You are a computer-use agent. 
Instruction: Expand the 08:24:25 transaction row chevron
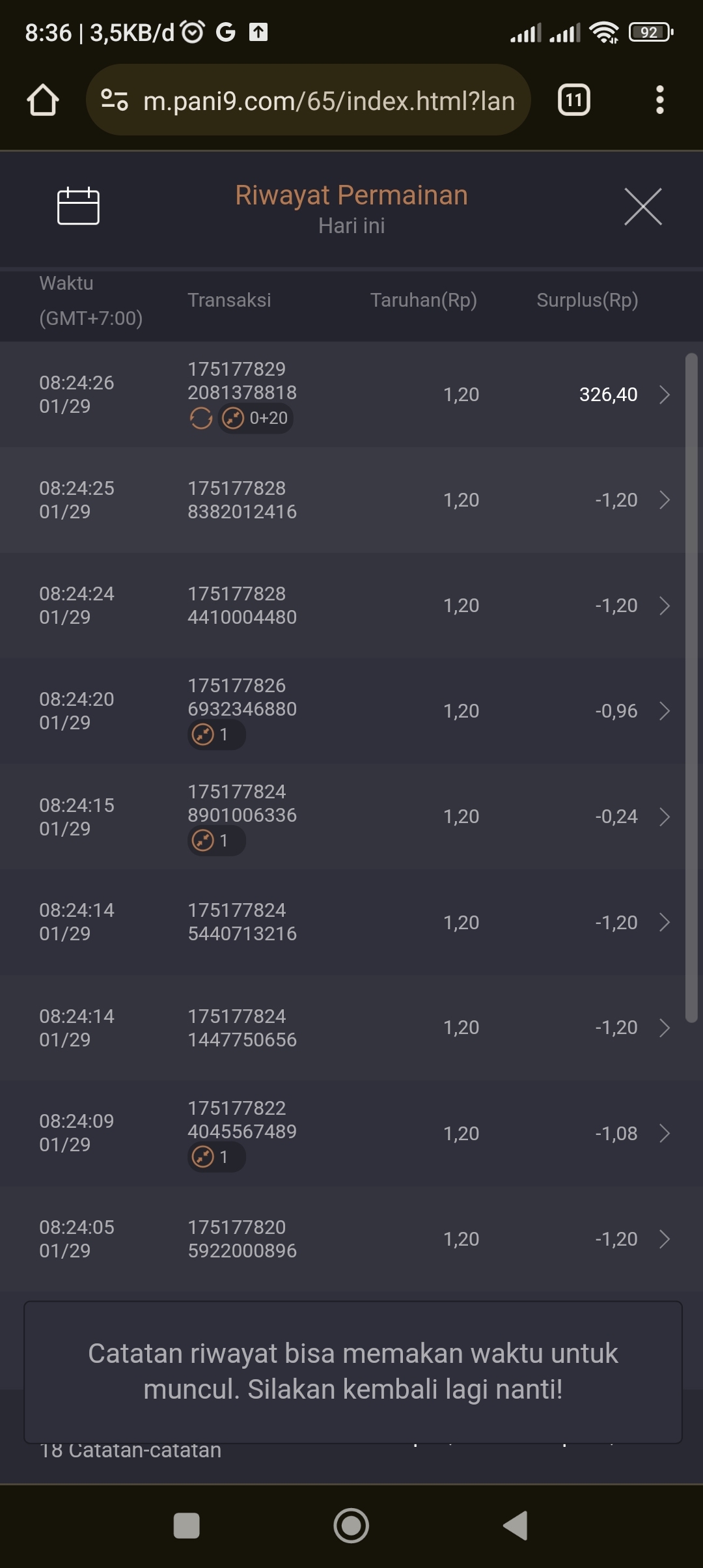point(664,500)
